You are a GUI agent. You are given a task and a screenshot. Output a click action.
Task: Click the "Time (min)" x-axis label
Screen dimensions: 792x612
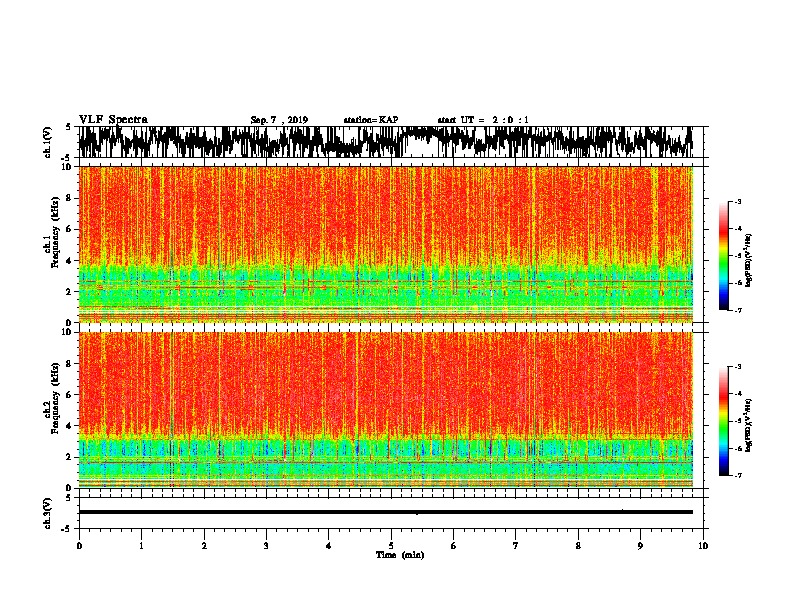pos(400,555)
